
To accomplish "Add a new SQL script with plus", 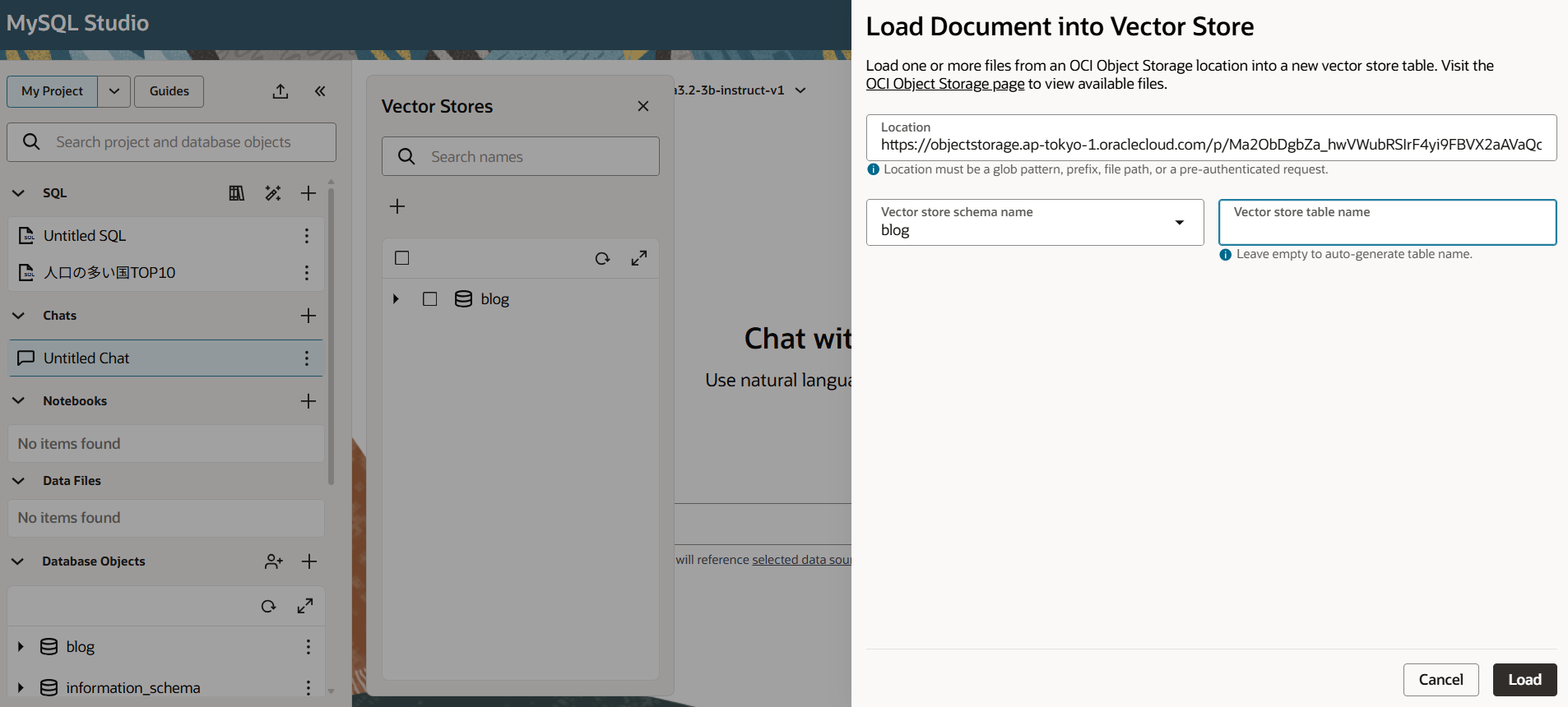I will tap(308, 193).
